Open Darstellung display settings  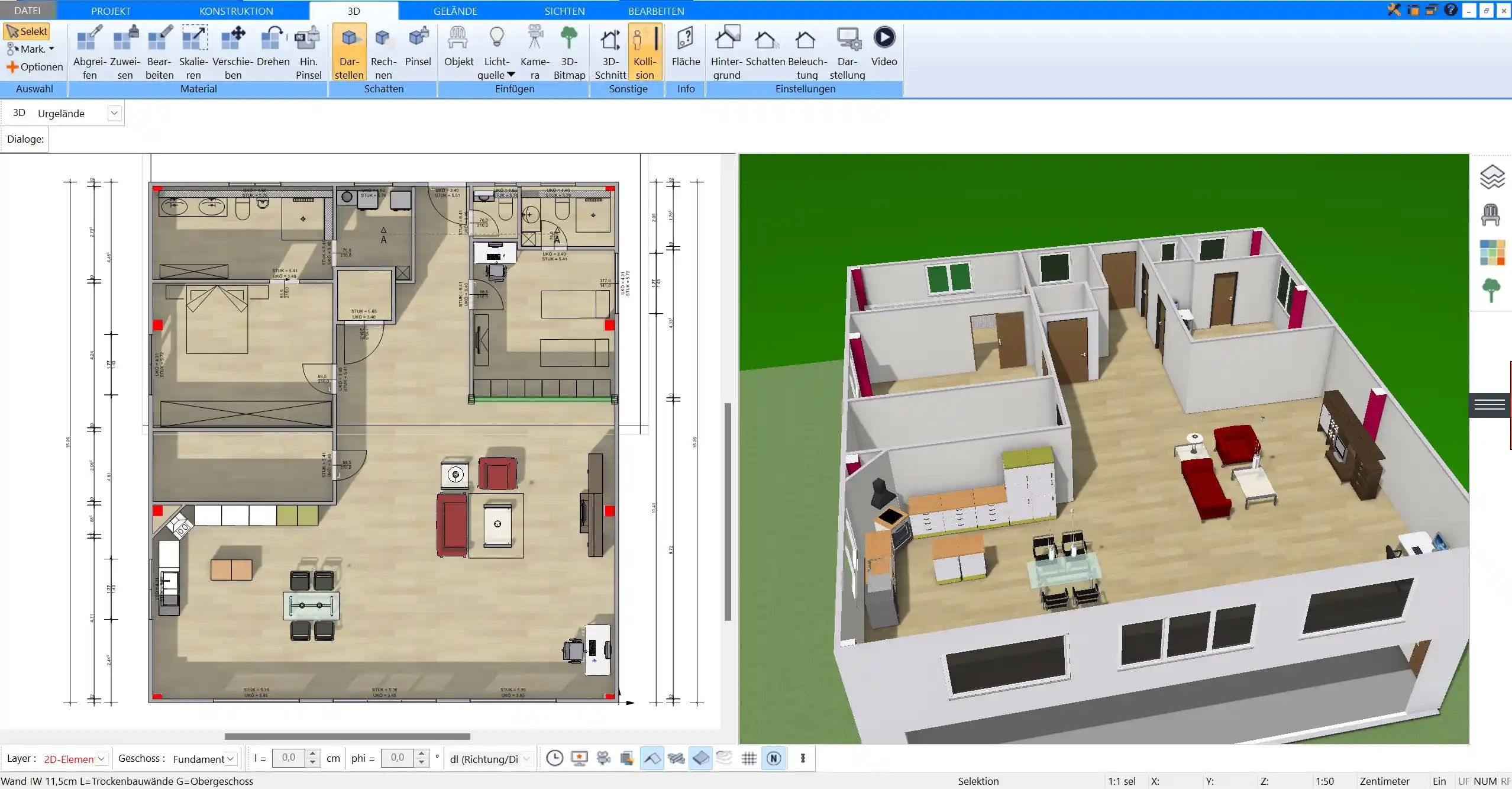pyautogui.click(x=847, y=52)
